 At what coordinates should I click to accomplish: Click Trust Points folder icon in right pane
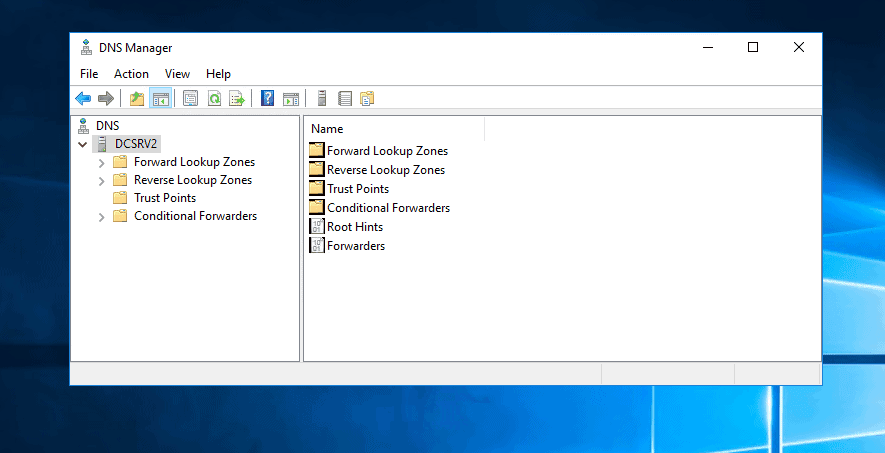[x=317, y=188]
